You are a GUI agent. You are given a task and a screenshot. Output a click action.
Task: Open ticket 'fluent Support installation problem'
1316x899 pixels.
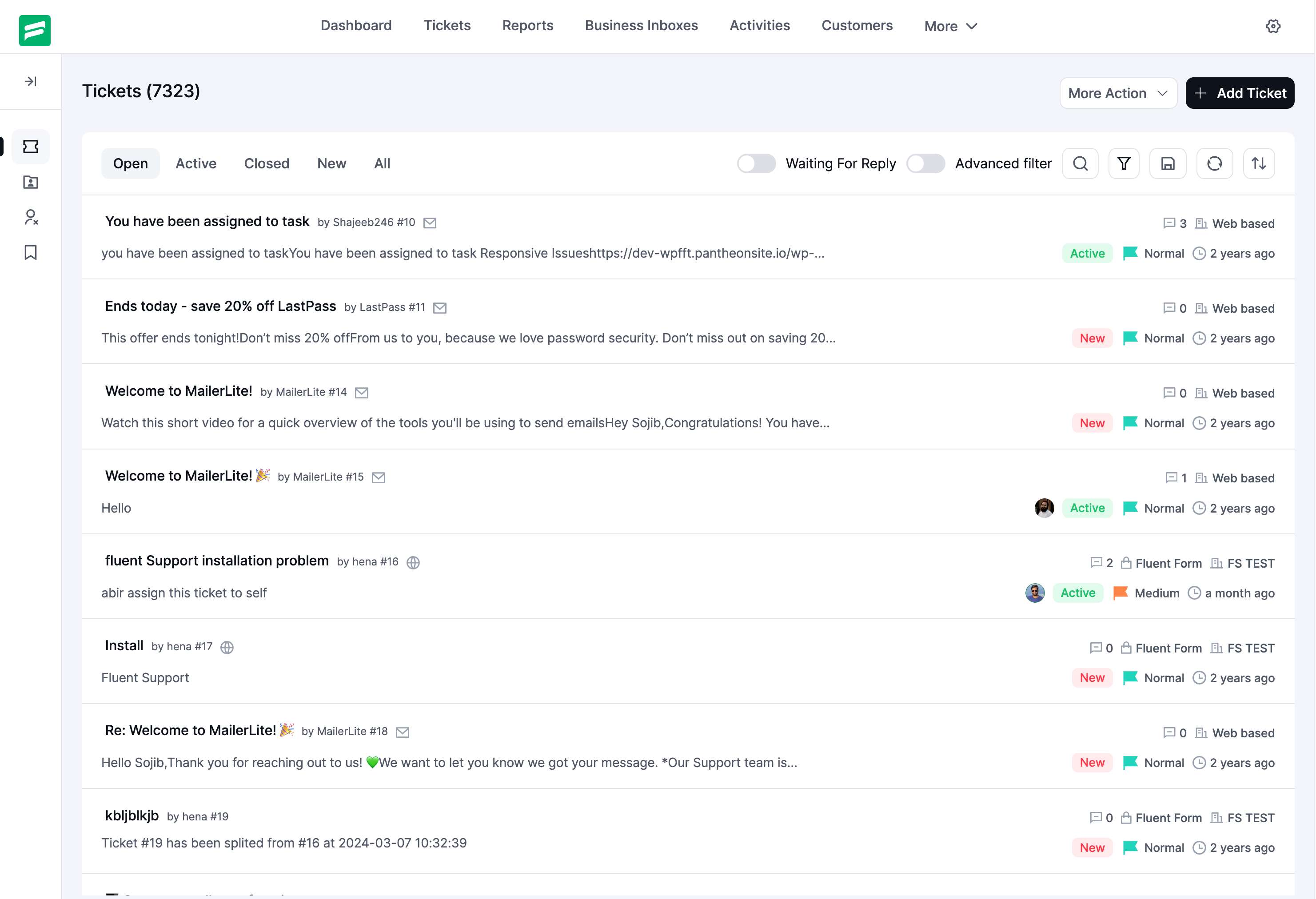tap(217, 561)
